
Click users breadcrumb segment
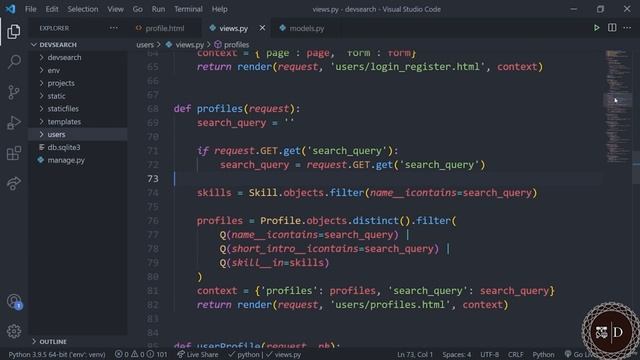(145, 44)
